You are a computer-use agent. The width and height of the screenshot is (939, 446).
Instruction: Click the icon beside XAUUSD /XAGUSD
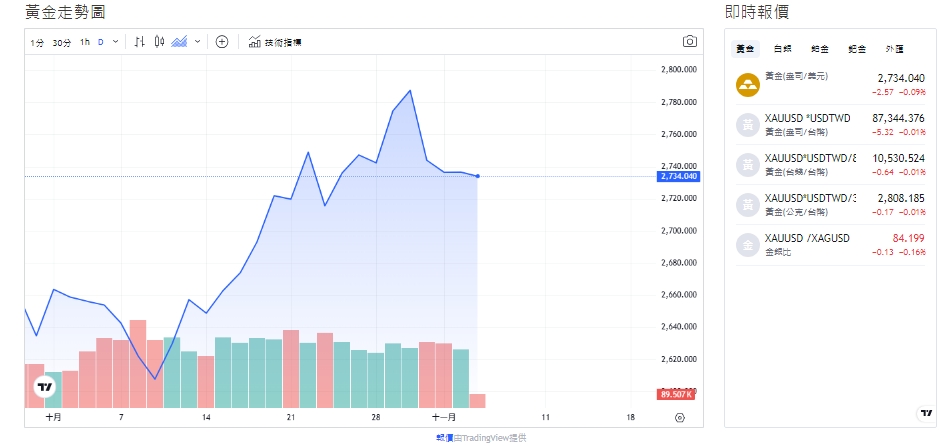coord(747,245)
